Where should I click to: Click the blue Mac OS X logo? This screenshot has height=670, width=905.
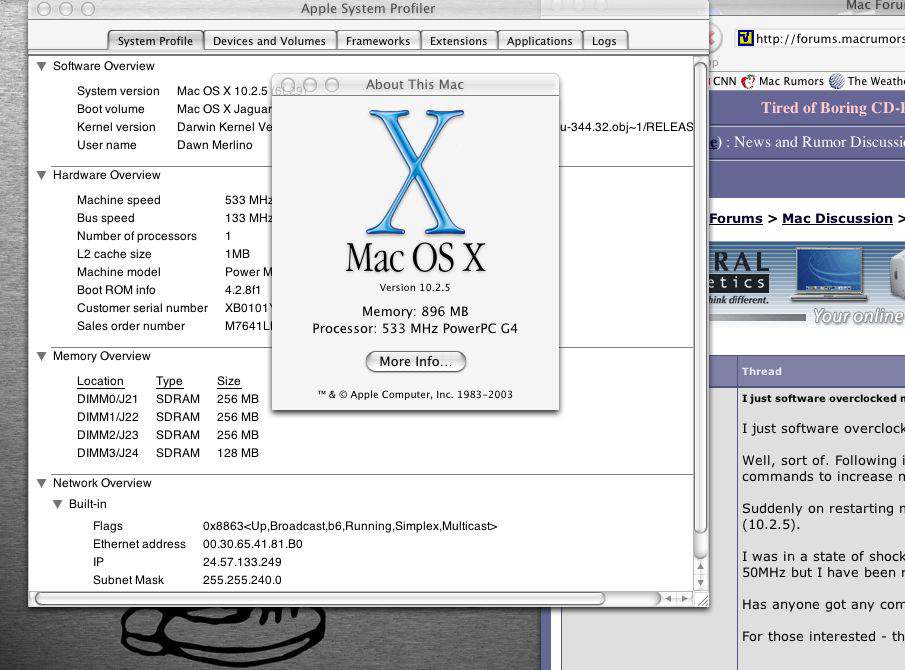[416, 171]
